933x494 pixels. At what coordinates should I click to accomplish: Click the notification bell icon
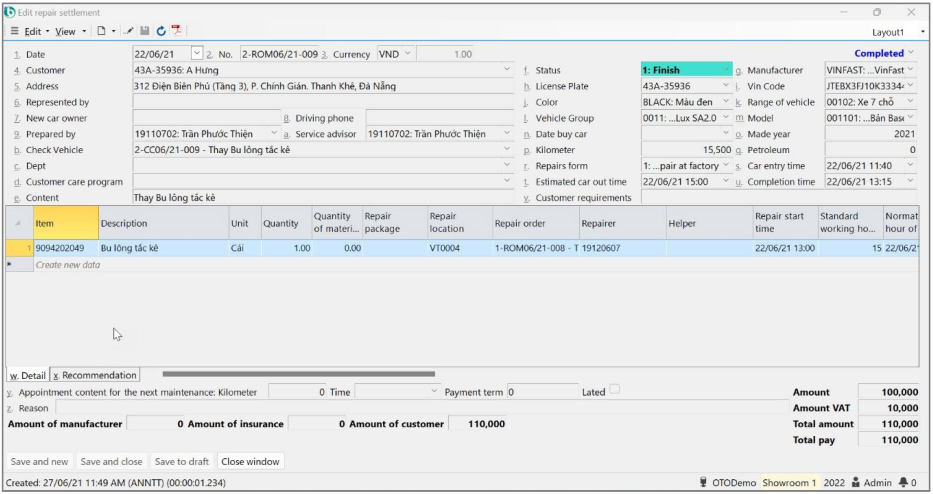(903, 482)
